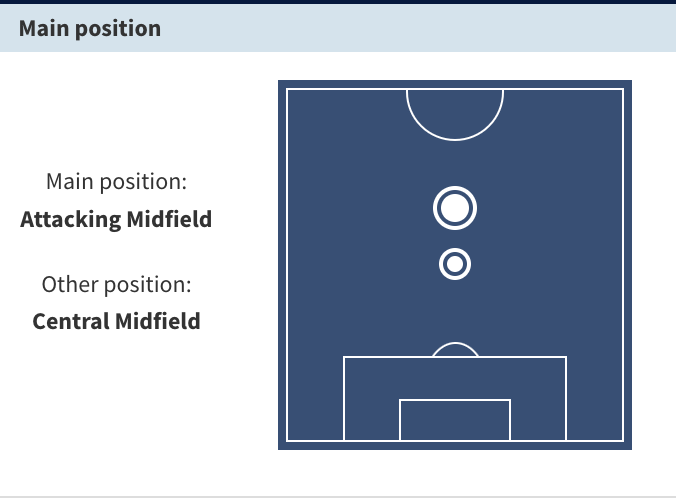Click the inner dot of Attacking Midfield marker
The height and width of the screenshot is (498, 676).
455,208
